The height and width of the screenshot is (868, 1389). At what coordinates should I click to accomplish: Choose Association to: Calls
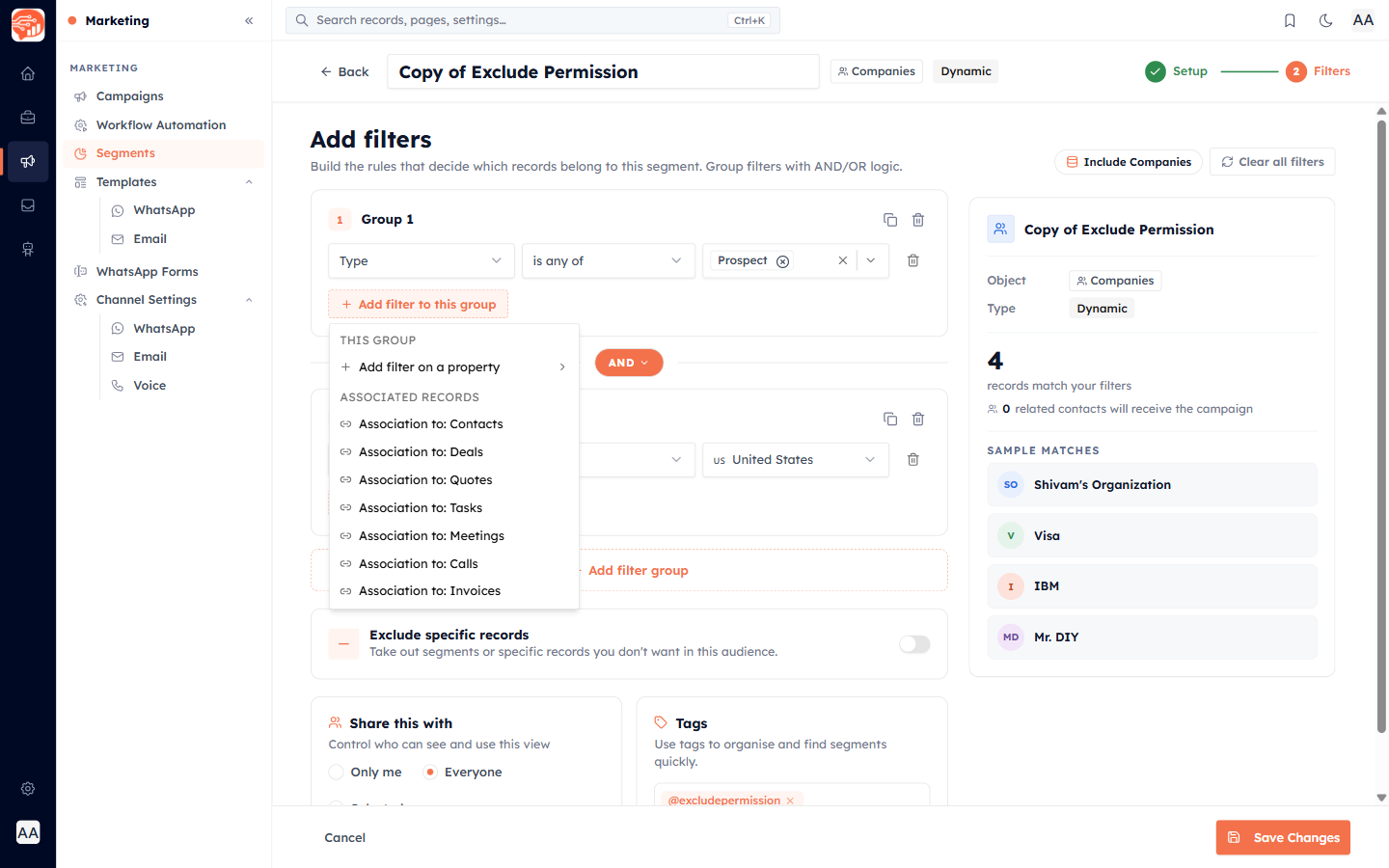pyautogui.click(x=453, y=564)
